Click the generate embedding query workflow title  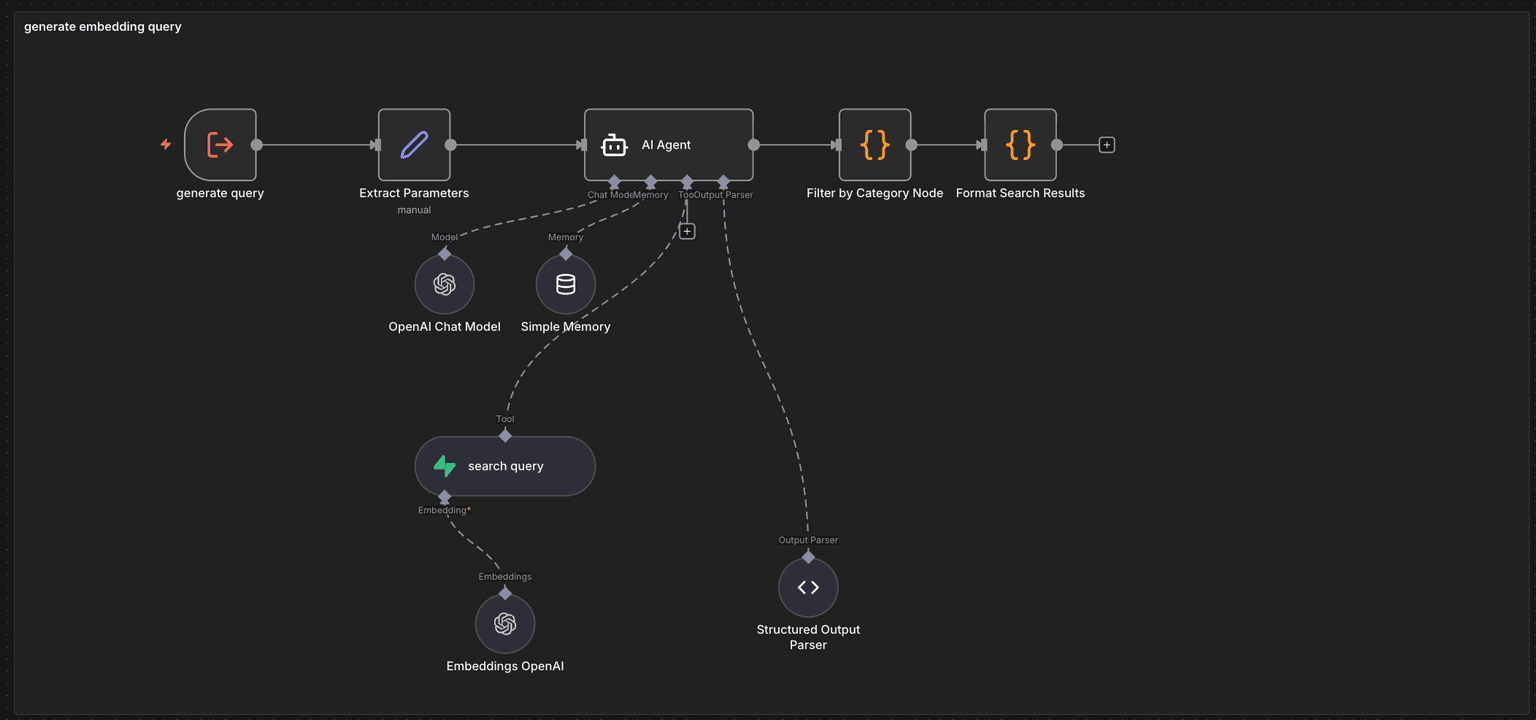(x=102, y=26)
